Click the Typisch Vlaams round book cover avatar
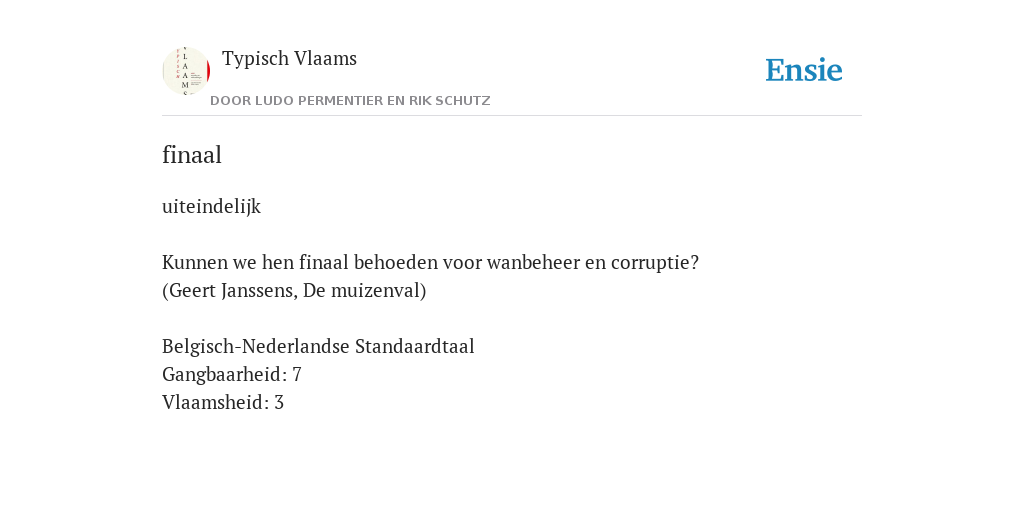The width and height of the screenshot is (1024, 512). coord(186,71)
